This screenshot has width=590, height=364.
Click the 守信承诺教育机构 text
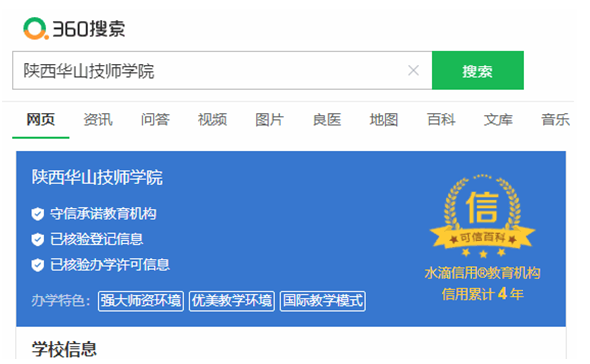point(103,214)
